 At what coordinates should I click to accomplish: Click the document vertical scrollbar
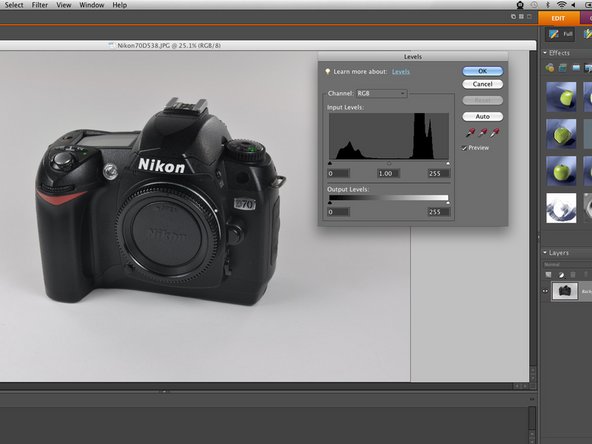click(533, 215)
